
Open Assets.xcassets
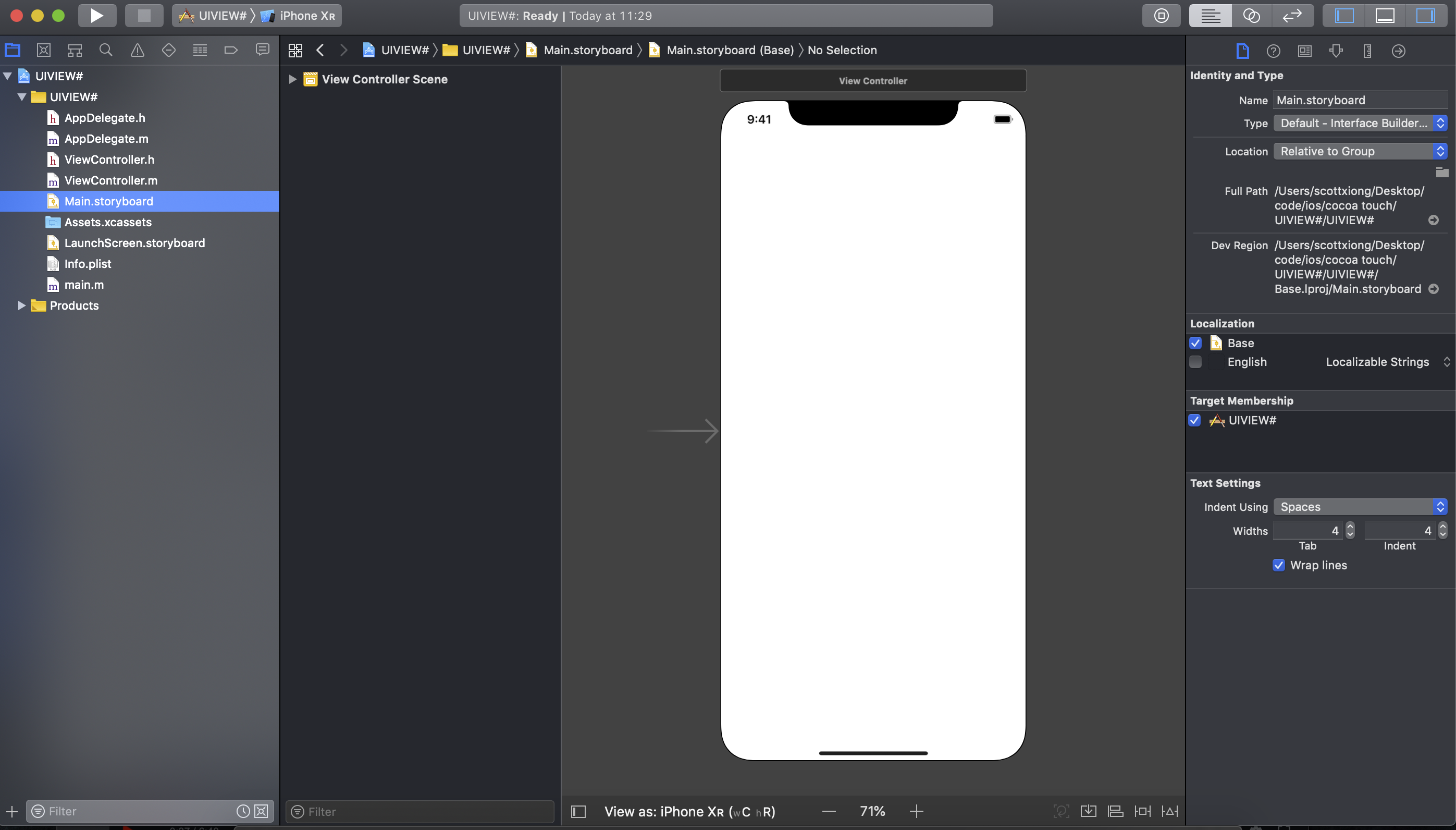[x=108, y=222]
